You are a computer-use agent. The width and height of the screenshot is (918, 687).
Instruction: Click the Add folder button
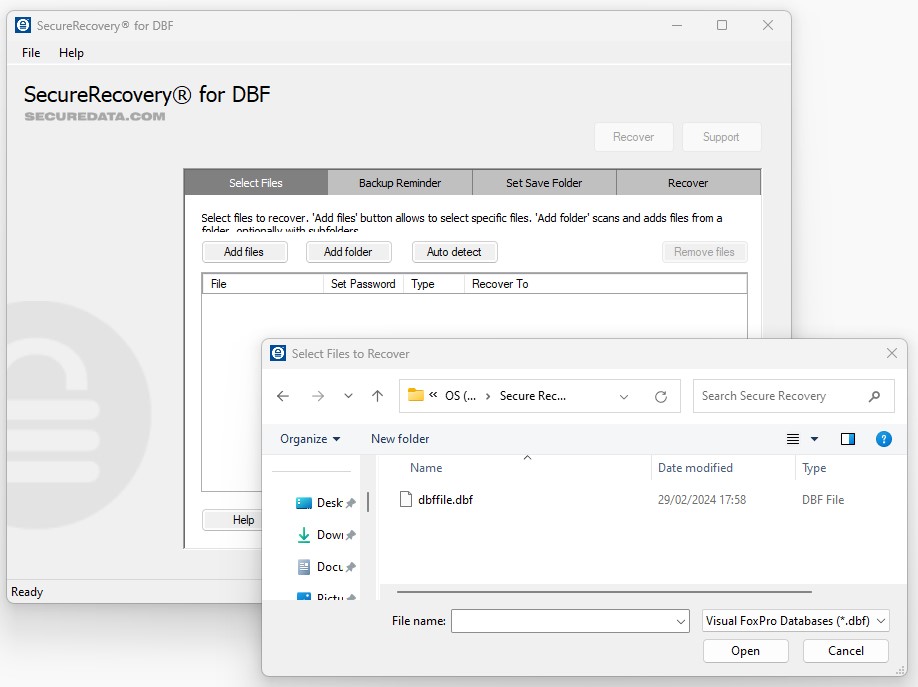348,252
